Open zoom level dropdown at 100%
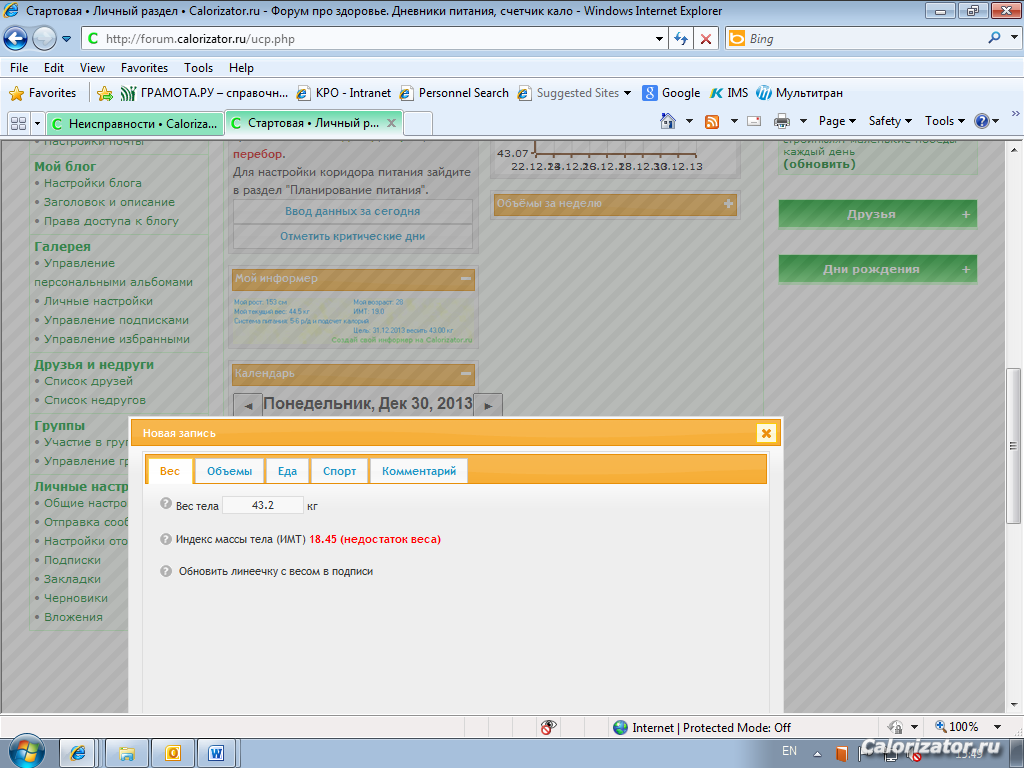 click(997, 727)
